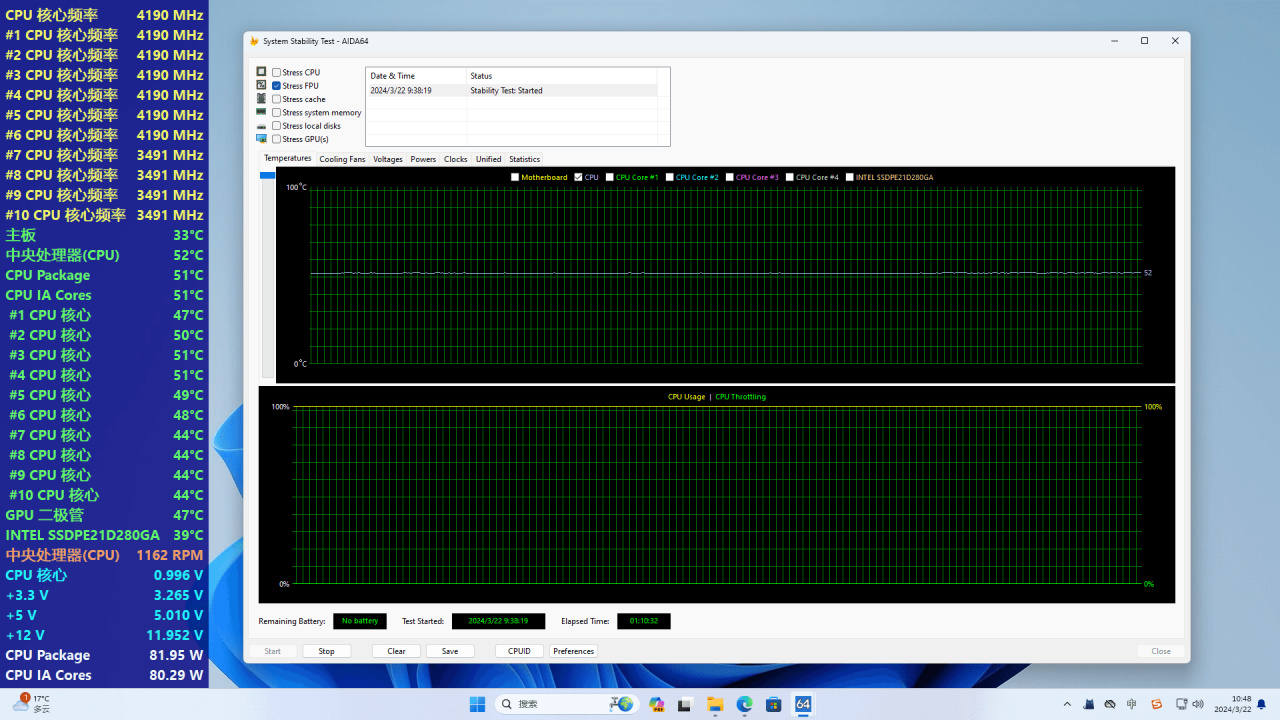
Task: Open Microsoft Store from the taskbar
Action: (x=774, y=704)
